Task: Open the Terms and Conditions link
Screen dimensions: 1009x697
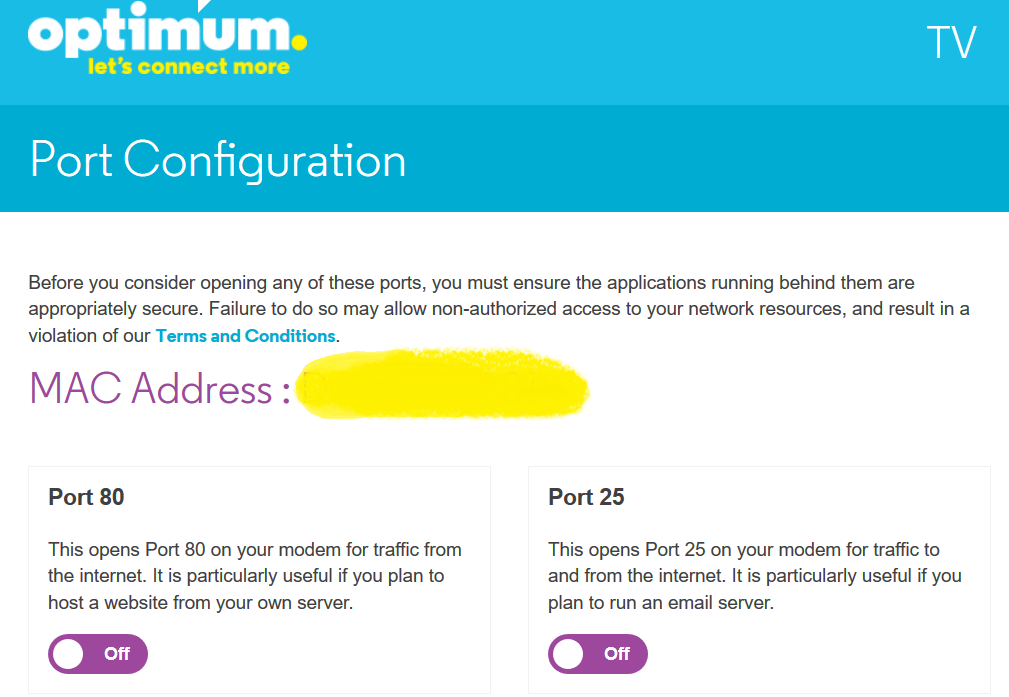Action: (245, 335)
